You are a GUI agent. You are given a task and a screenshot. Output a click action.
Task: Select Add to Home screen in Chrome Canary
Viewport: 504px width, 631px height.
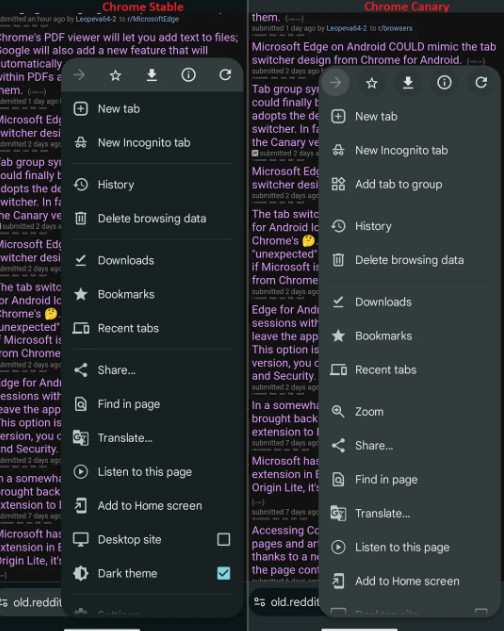point(410,581)
